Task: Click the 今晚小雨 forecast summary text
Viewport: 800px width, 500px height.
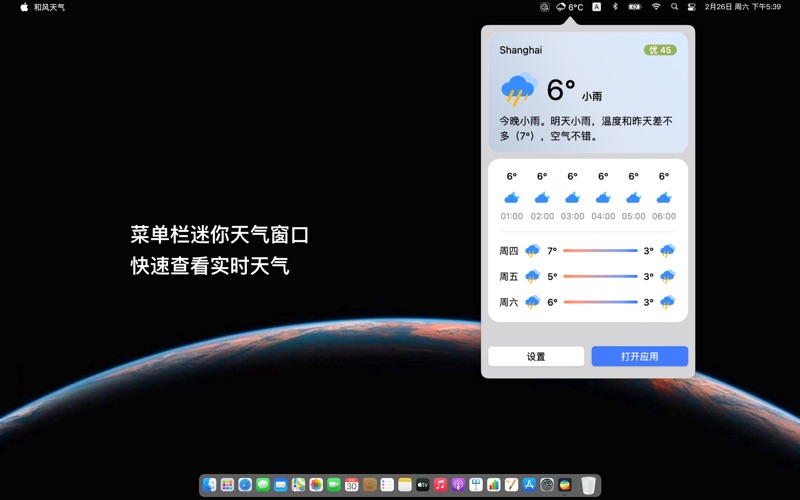Action: [585, 129]
